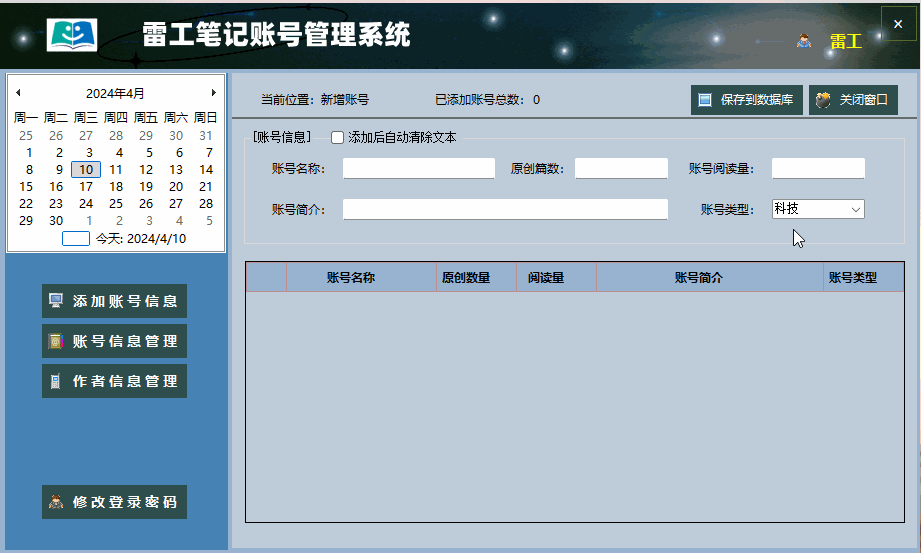
Task: Click the 账号名称 column header
Action: pos(351,277)
